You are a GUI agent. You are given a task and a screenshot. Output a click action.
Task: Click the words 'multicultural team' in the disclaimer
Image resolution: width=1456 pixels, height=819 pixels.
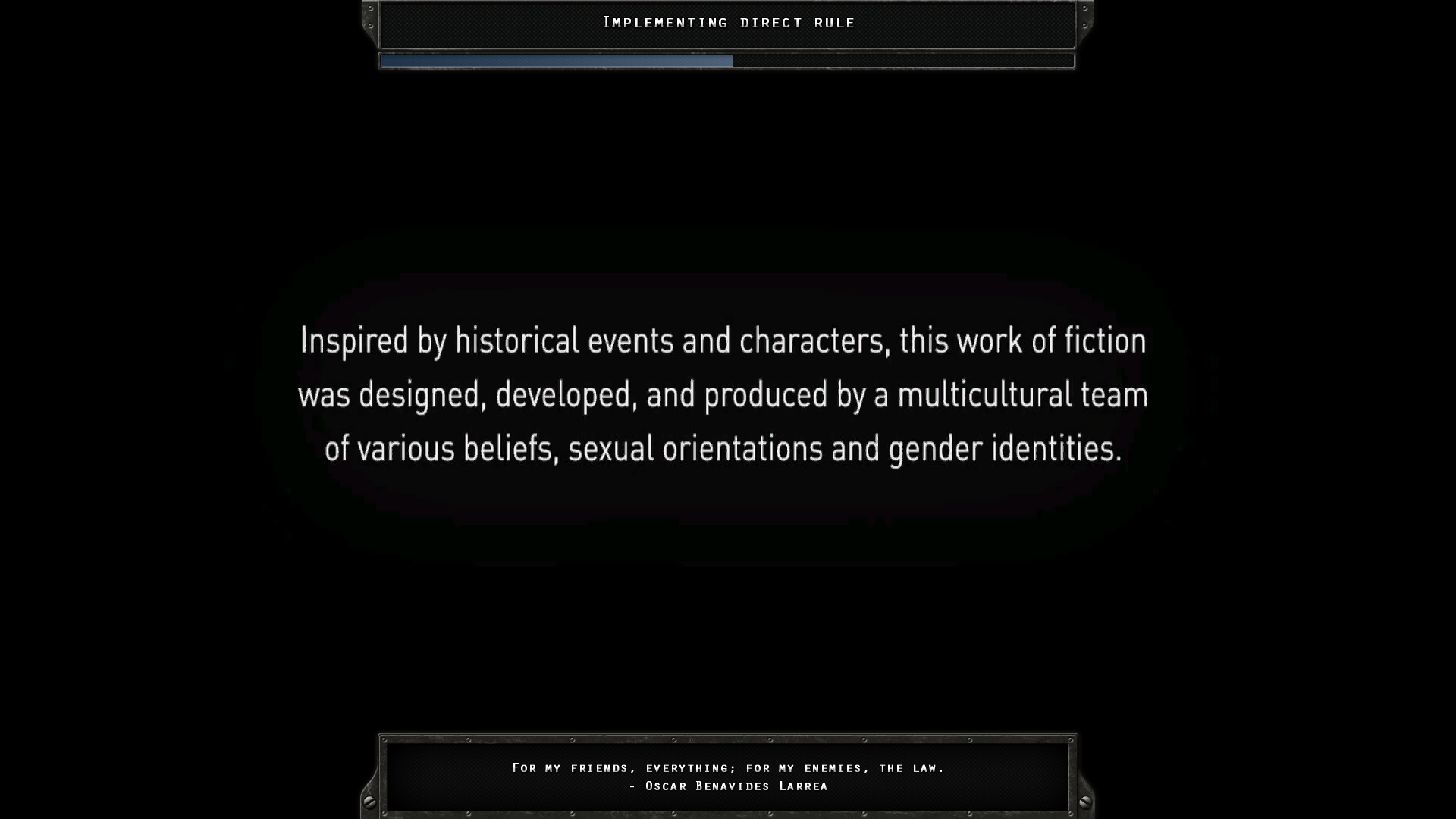click(x=1022, y=395)
